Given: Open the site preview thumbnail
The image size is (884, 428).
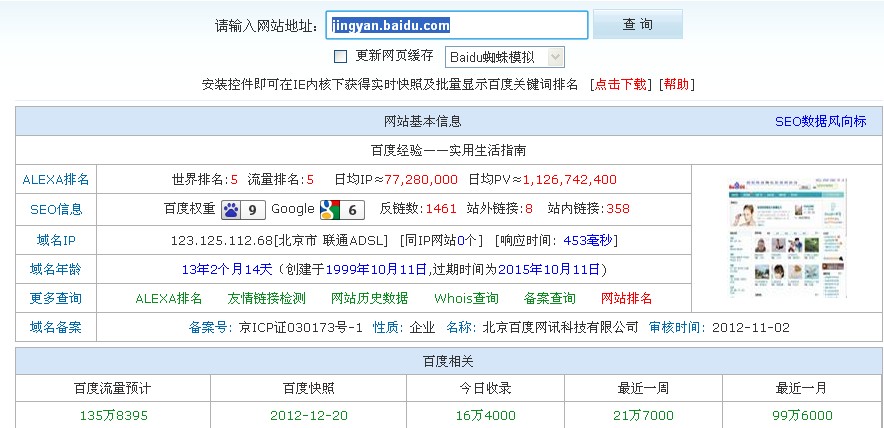Looking at the screenshot, I should coord(788,237).
